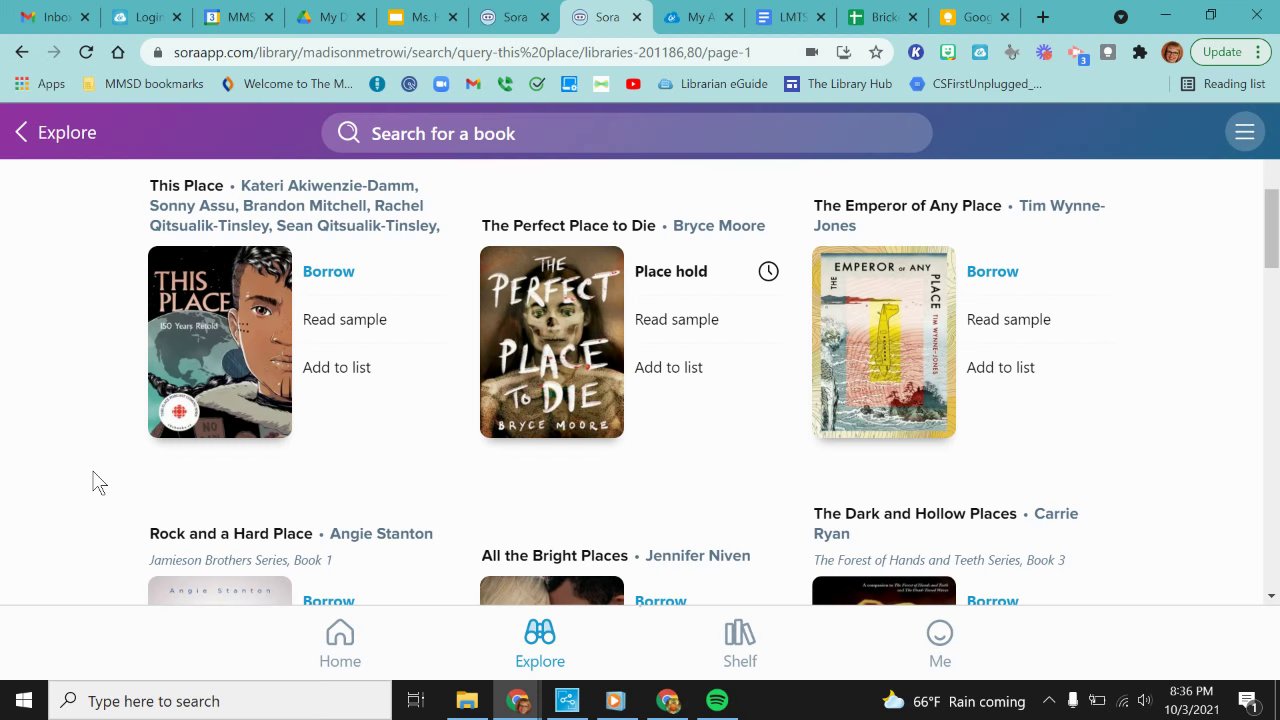Image resolution: width=1280 pixels, height=720 pixels.
Task: Open the Reading list panel
Action: click(1223, 84)
